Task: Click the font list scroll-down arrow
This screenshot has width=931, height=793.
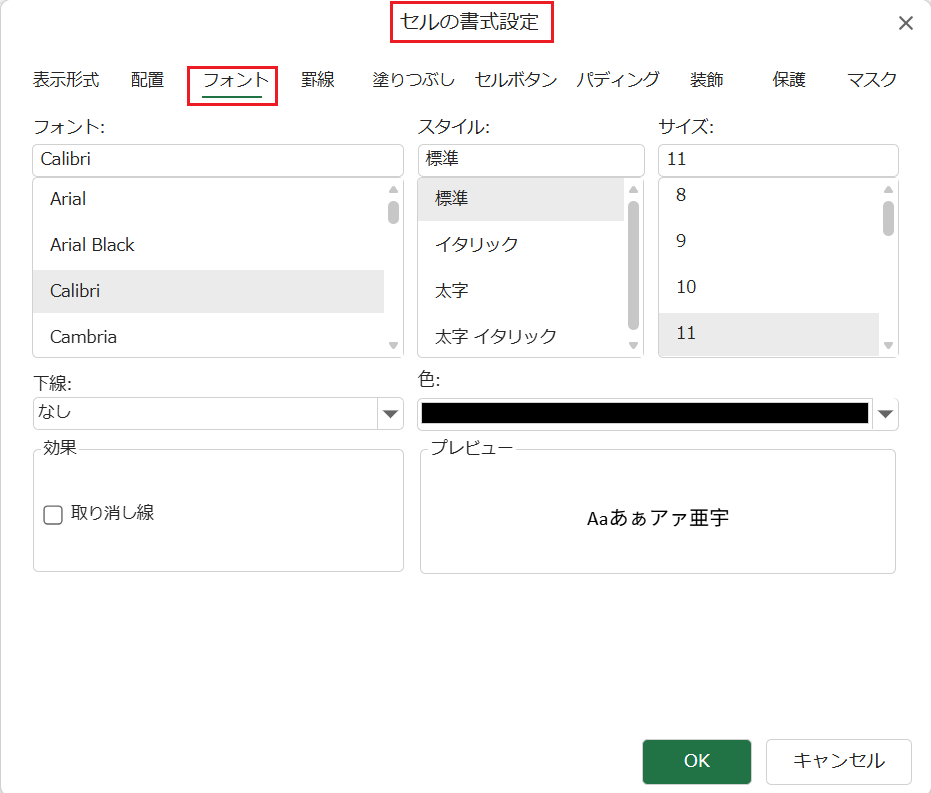Action: [x=393, y=345]
